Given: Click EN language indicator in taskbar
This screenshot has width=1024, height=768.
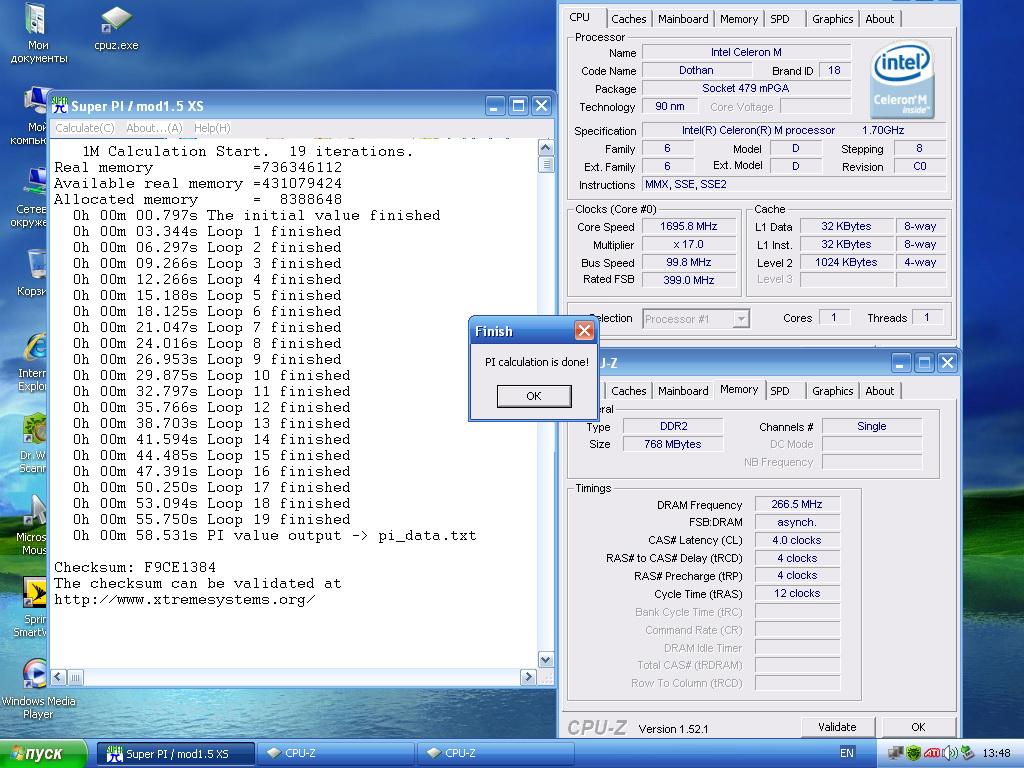Looking at the screenshot, I should [846, 753].
